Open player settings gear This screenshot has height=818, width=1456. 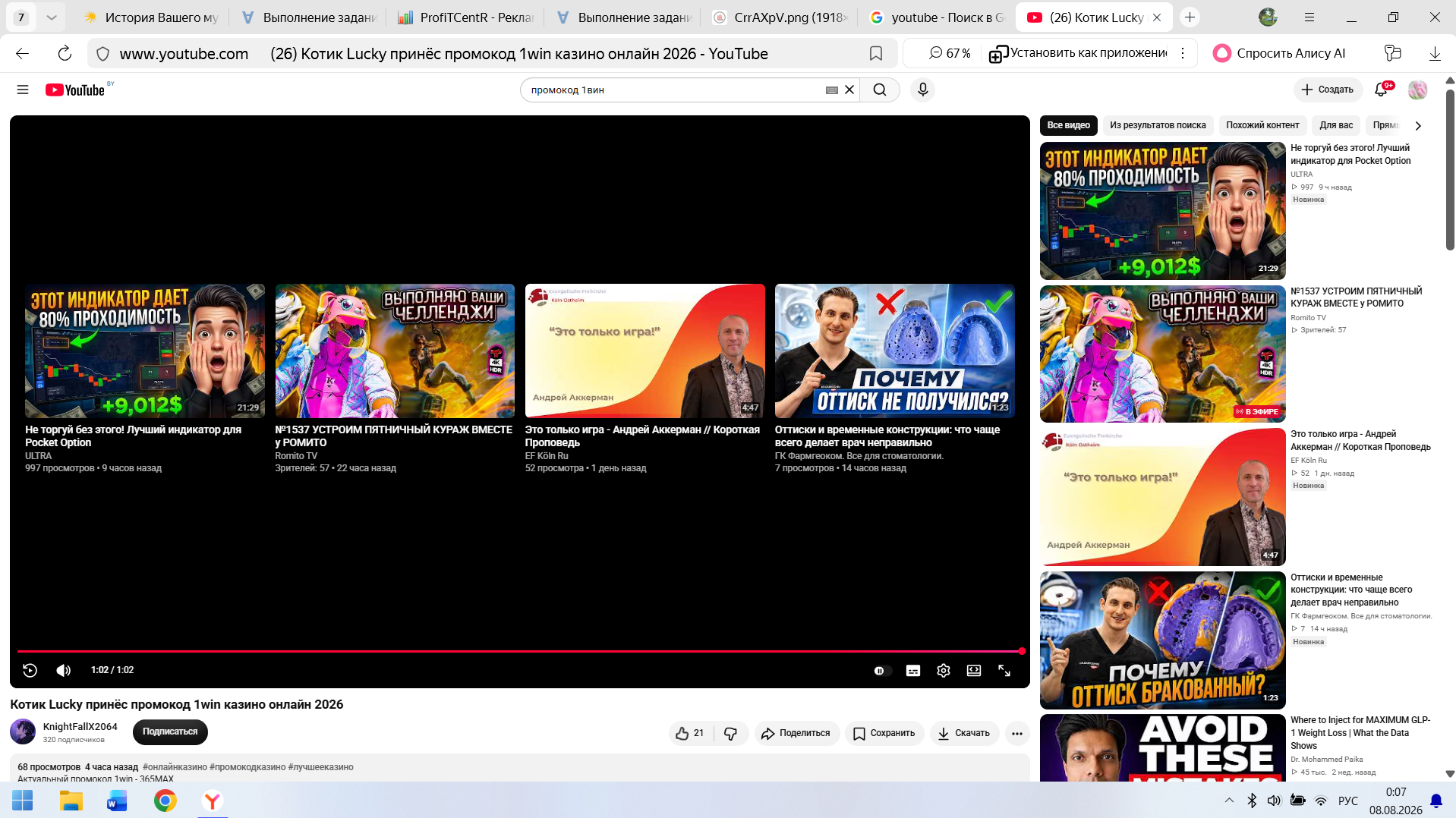pos(944,671)
